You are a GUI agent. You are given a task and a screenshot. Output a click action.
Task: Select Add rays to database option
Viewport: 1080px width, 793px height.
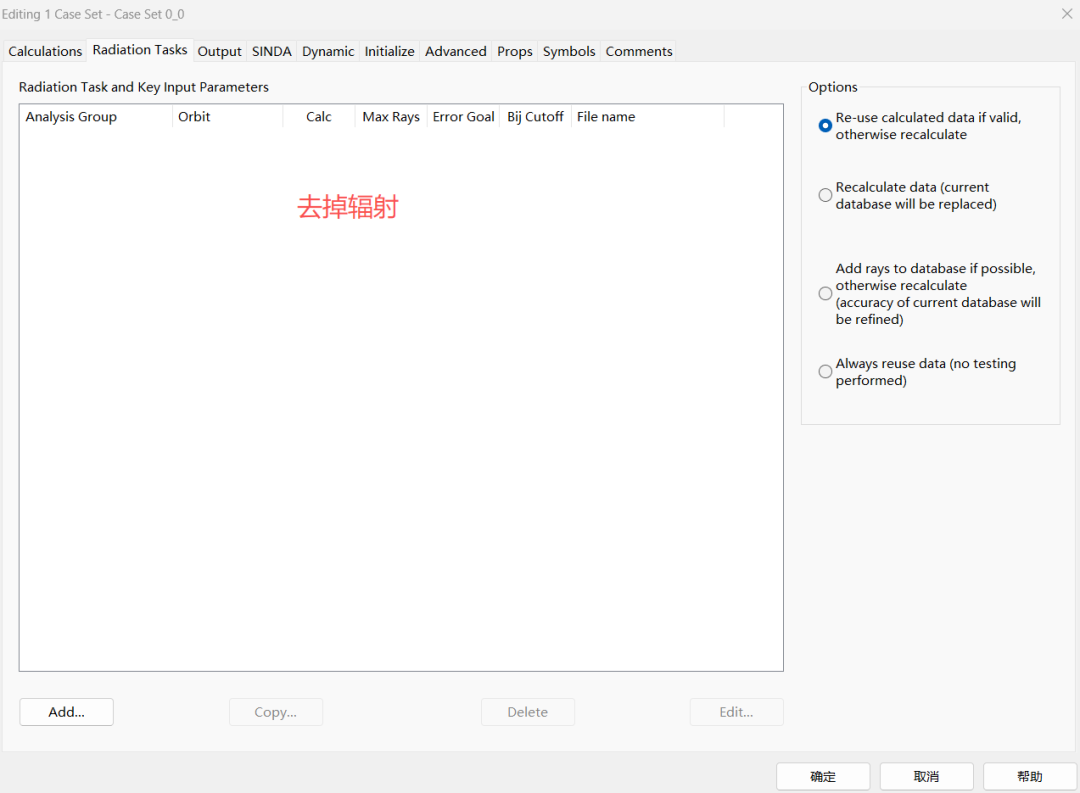825,294
